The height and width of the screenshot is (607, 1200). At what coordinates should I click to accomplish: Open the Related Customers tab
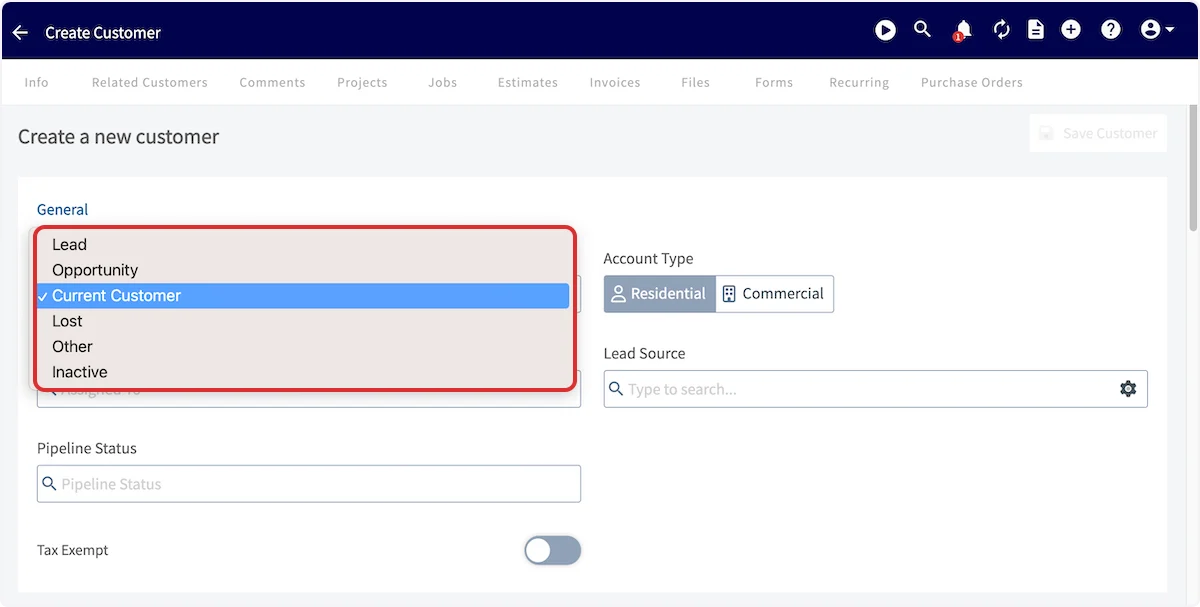click(150, 82)
